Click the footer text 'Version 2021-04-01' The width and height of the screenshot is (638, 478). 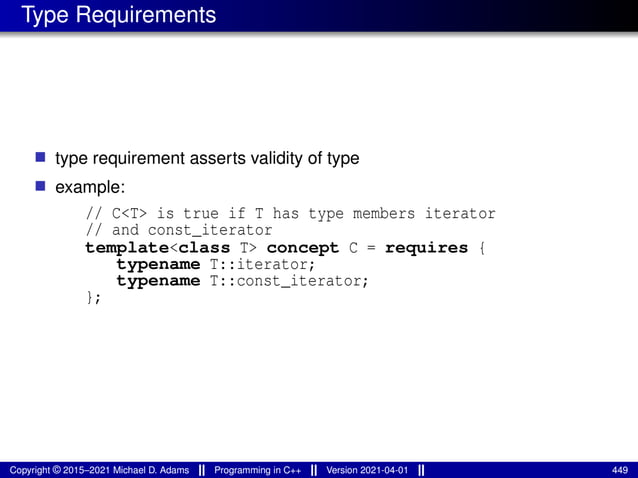367,470
